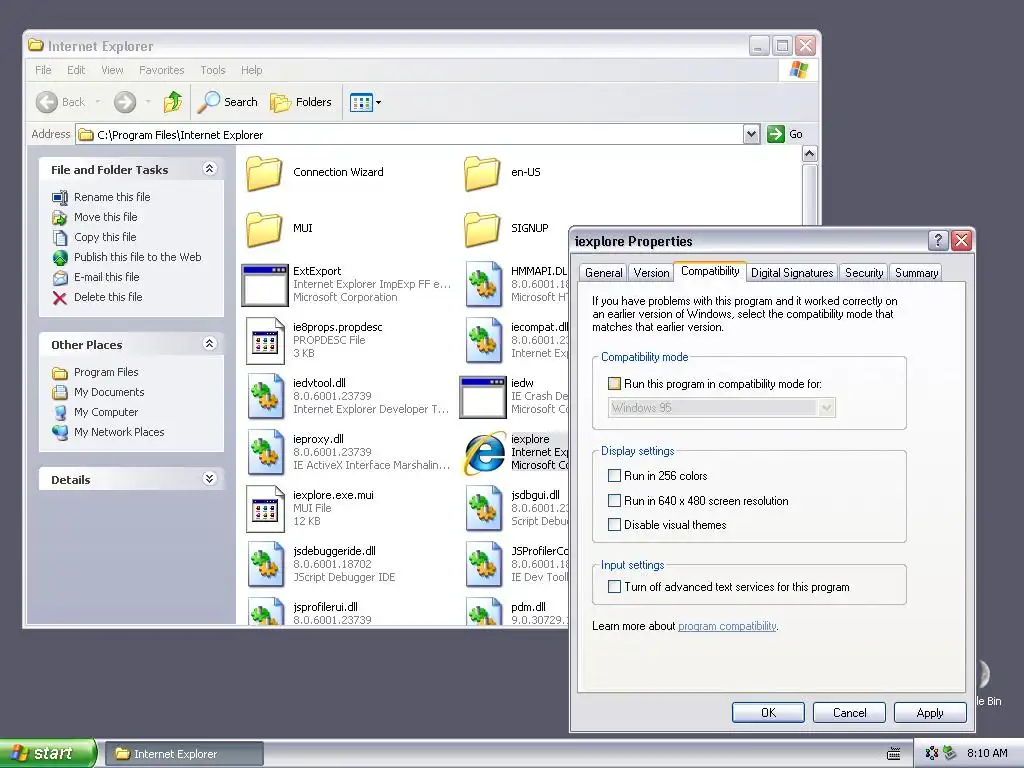Select the iexplore Internet Explorer icon
The width and height of the screenshot is (1024, 768).
(x=484, y=452)
